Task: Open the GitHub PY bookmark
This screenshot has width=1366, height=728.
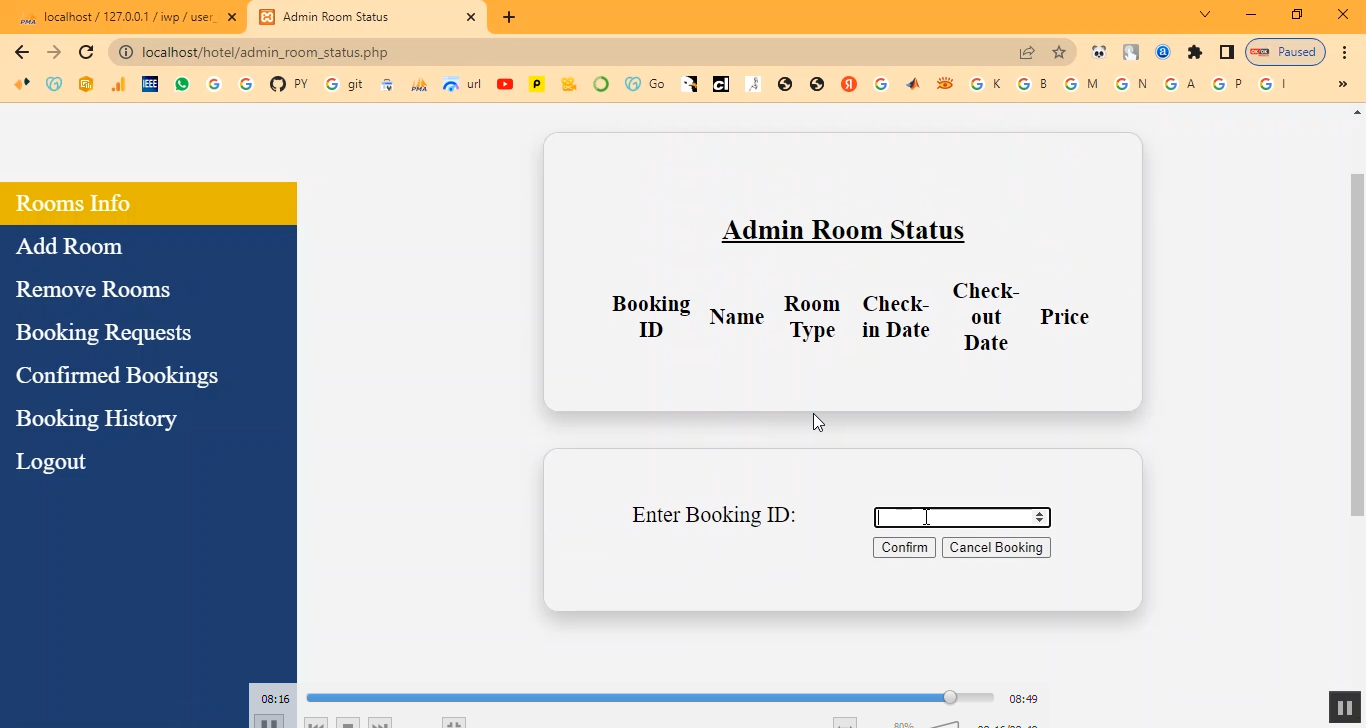Action: [288, 85]
